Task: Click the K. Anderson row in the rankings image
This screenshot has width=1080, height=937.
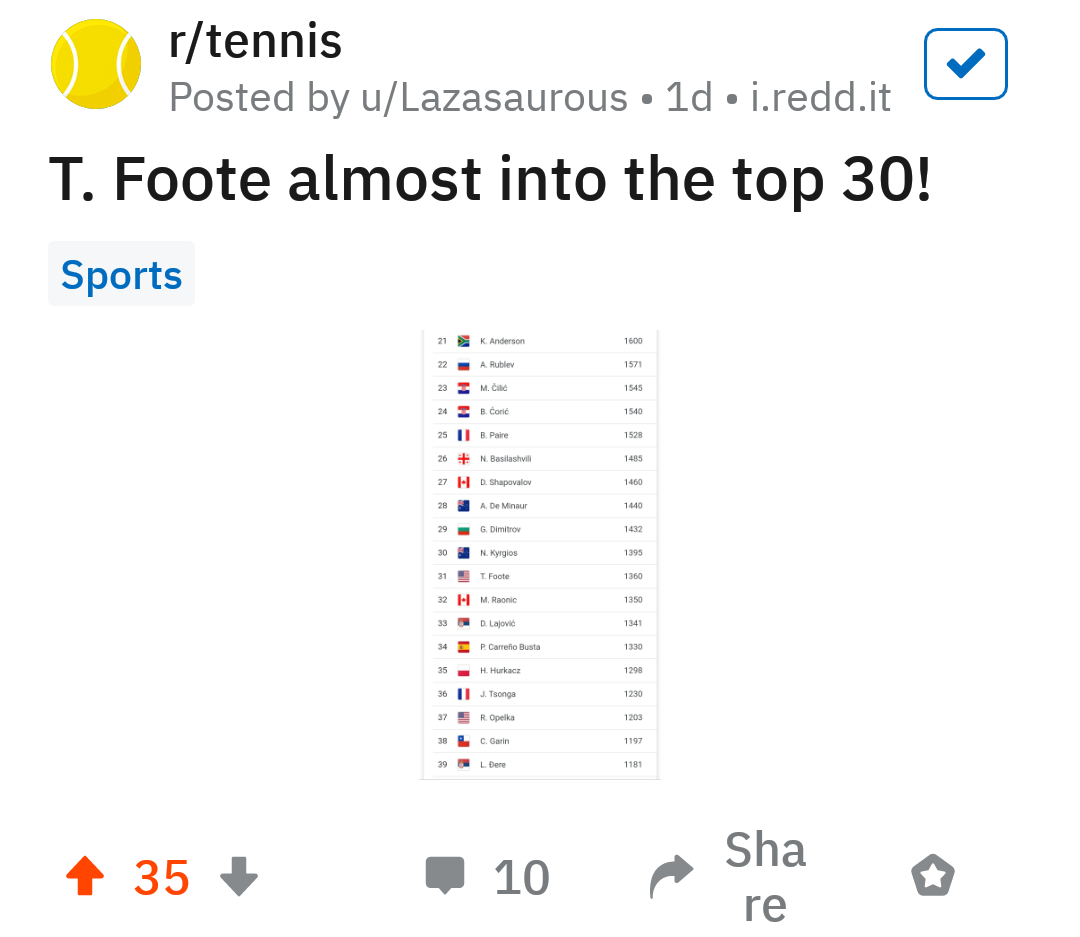Action: [540, 341]
